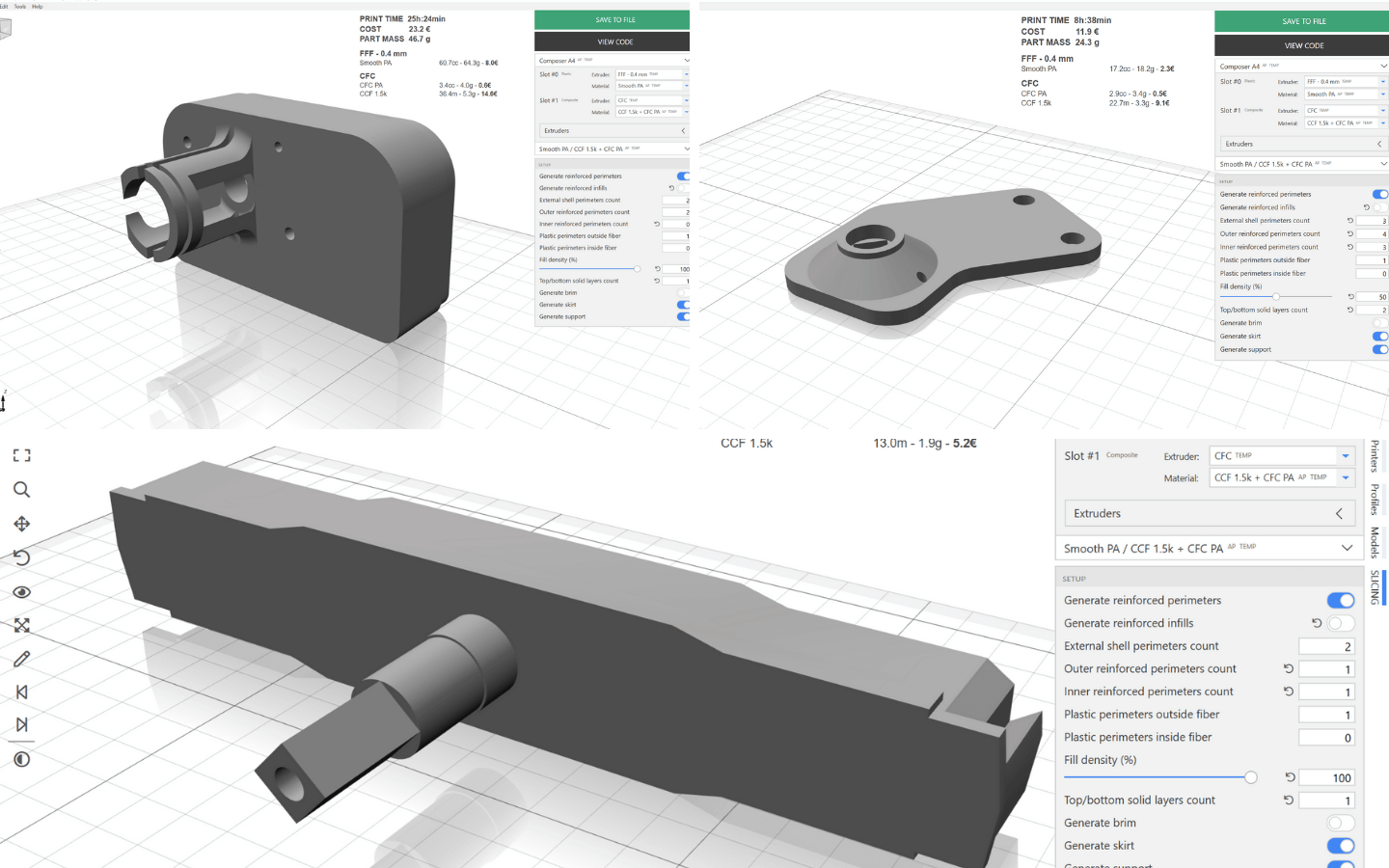1389x868 pixels.
Task: Disable Generate skirt in the enlarged panel
Action: [x=1341, y=846]
